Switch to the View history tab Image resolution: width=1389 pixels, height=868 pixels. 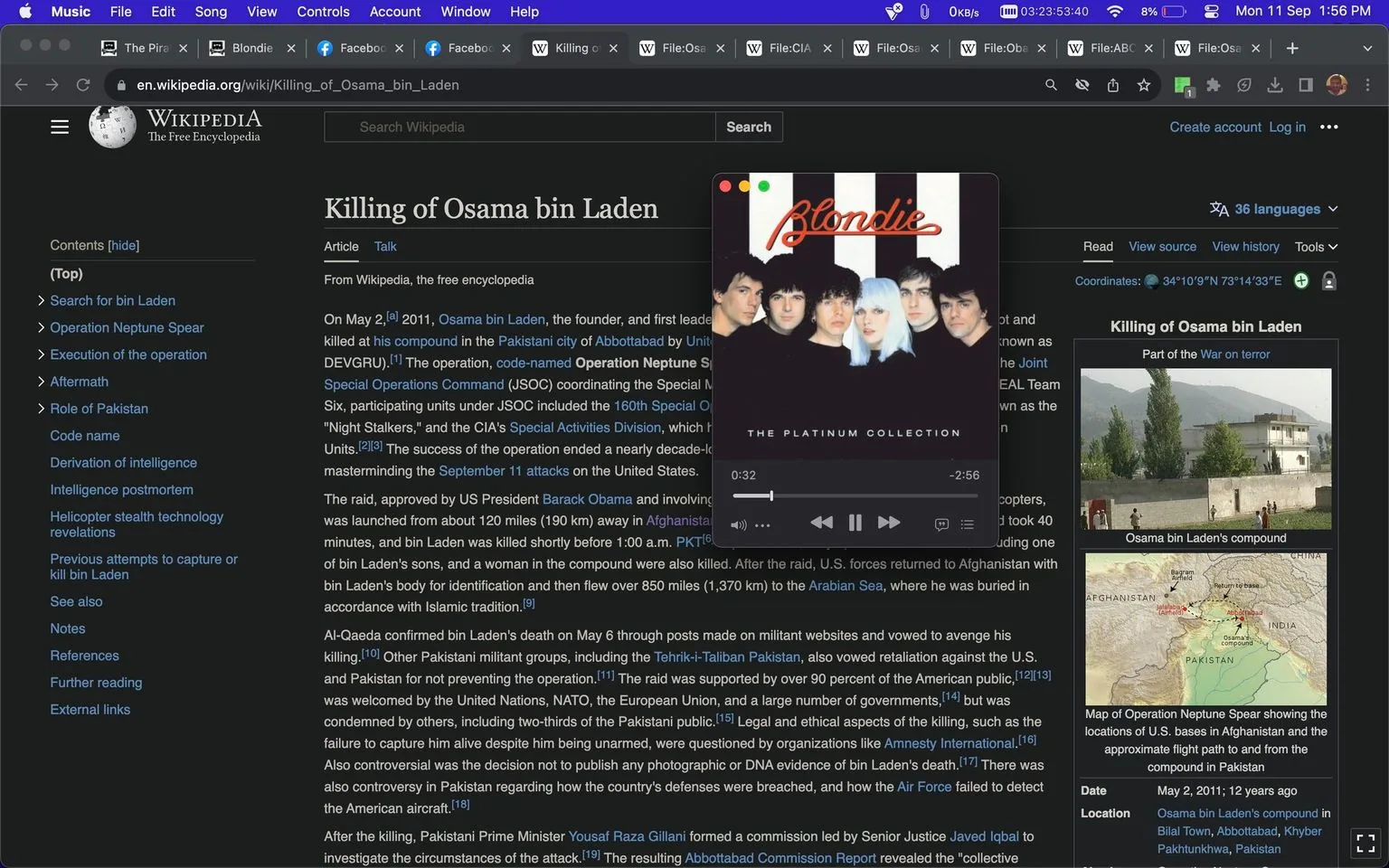(1245, 246)
